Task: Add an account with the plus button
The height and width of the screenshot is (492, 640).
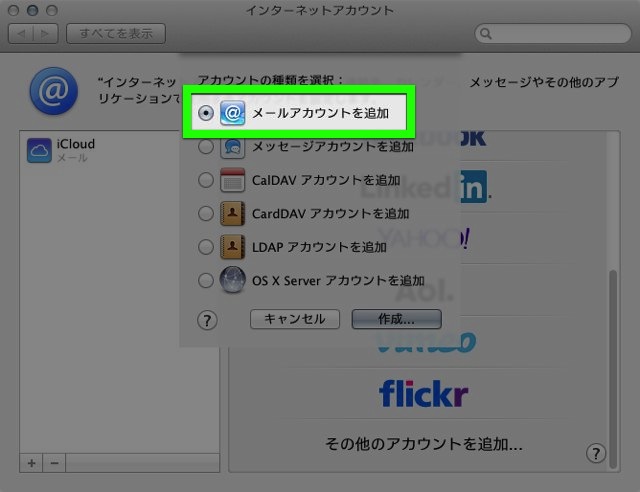Action: coord(31,463)
